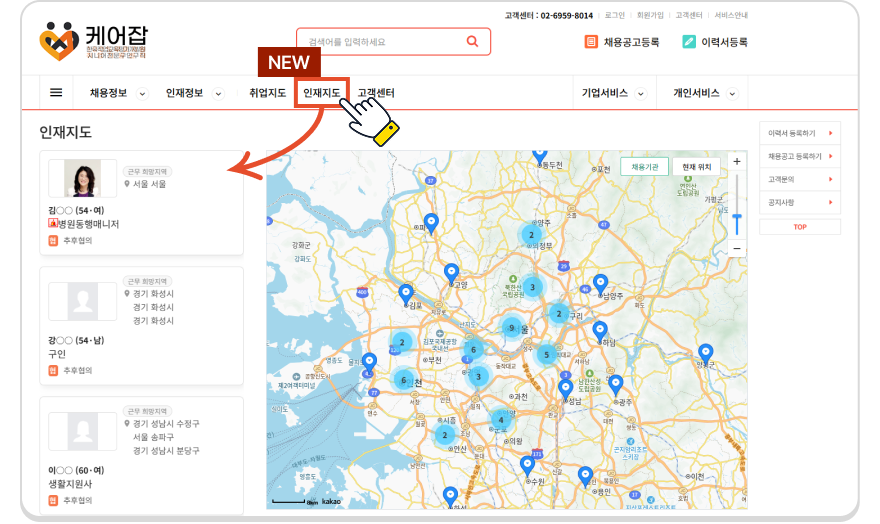This screenshot has height=524, width=880.
Task: Click 고객문의 sidebar button
Action: click(x=800, y=179)
